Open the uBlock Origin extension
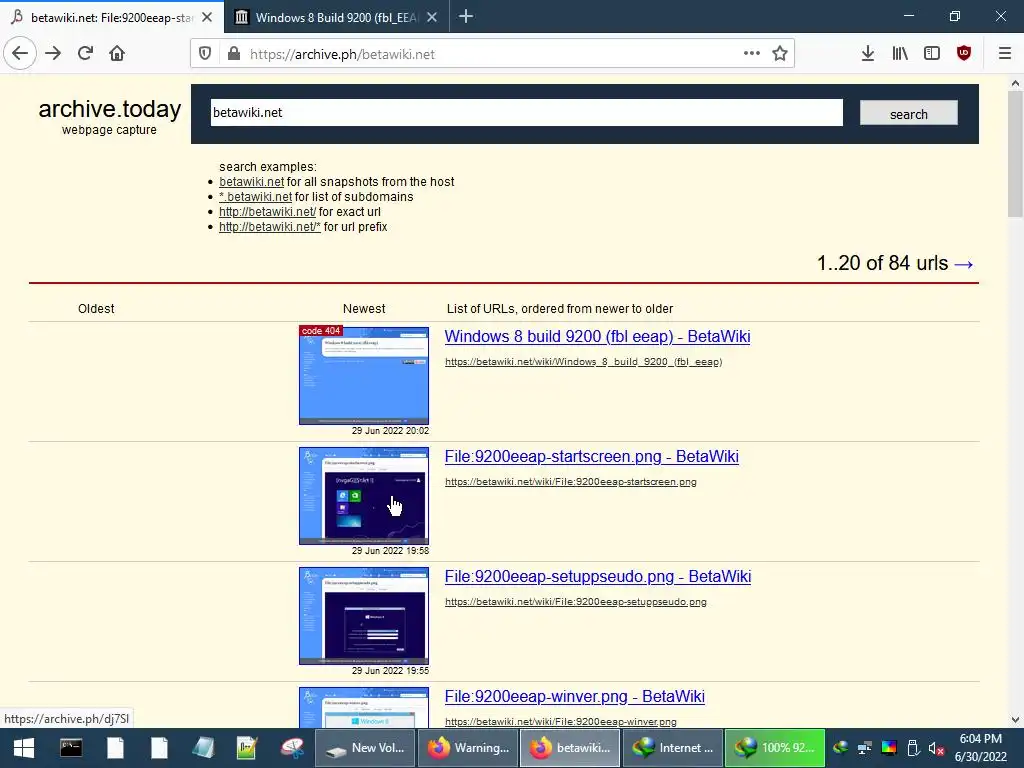 pos(964,54)
